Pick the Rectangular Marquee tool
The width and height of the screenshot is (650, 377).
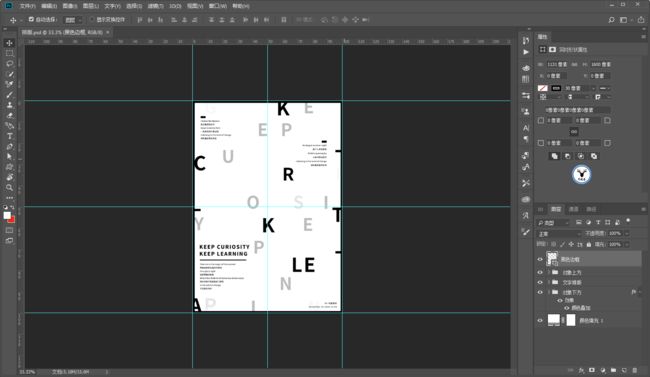pos(10,54)
